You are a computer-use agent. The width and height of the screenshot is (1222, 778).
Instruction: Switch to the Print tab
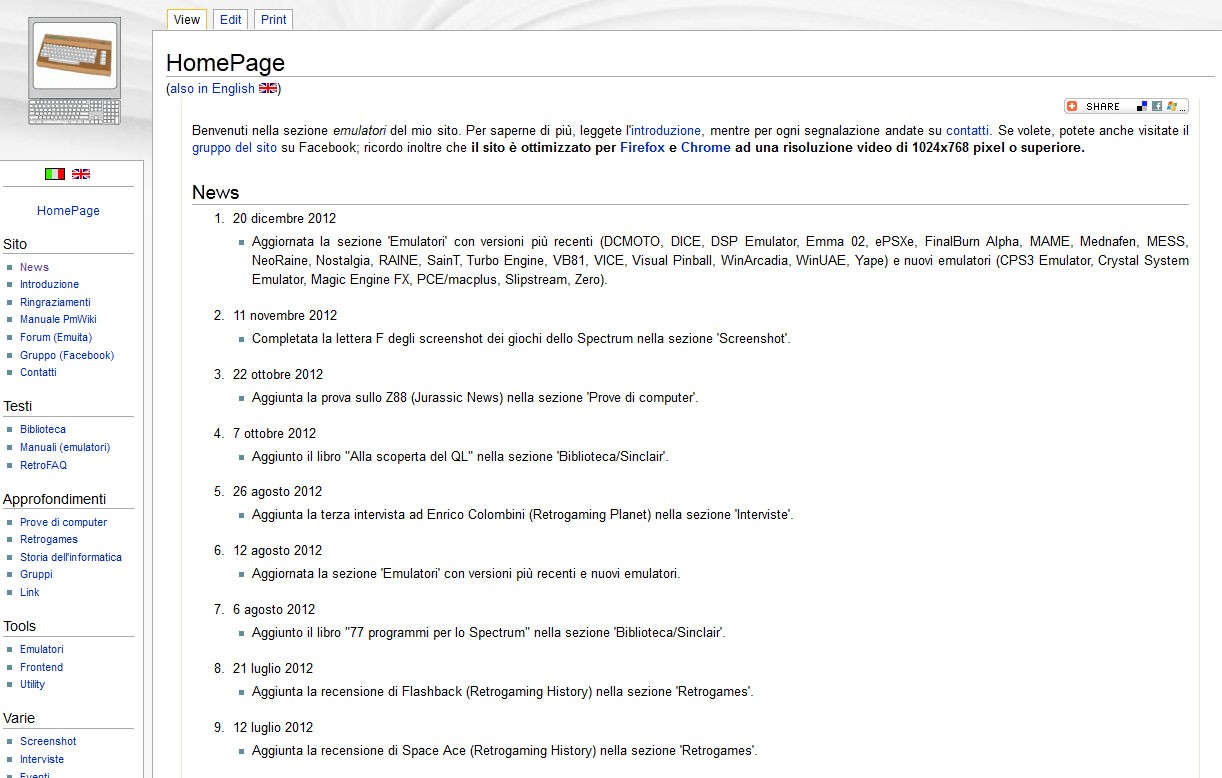pyautogui.click(x=274, y=19)
